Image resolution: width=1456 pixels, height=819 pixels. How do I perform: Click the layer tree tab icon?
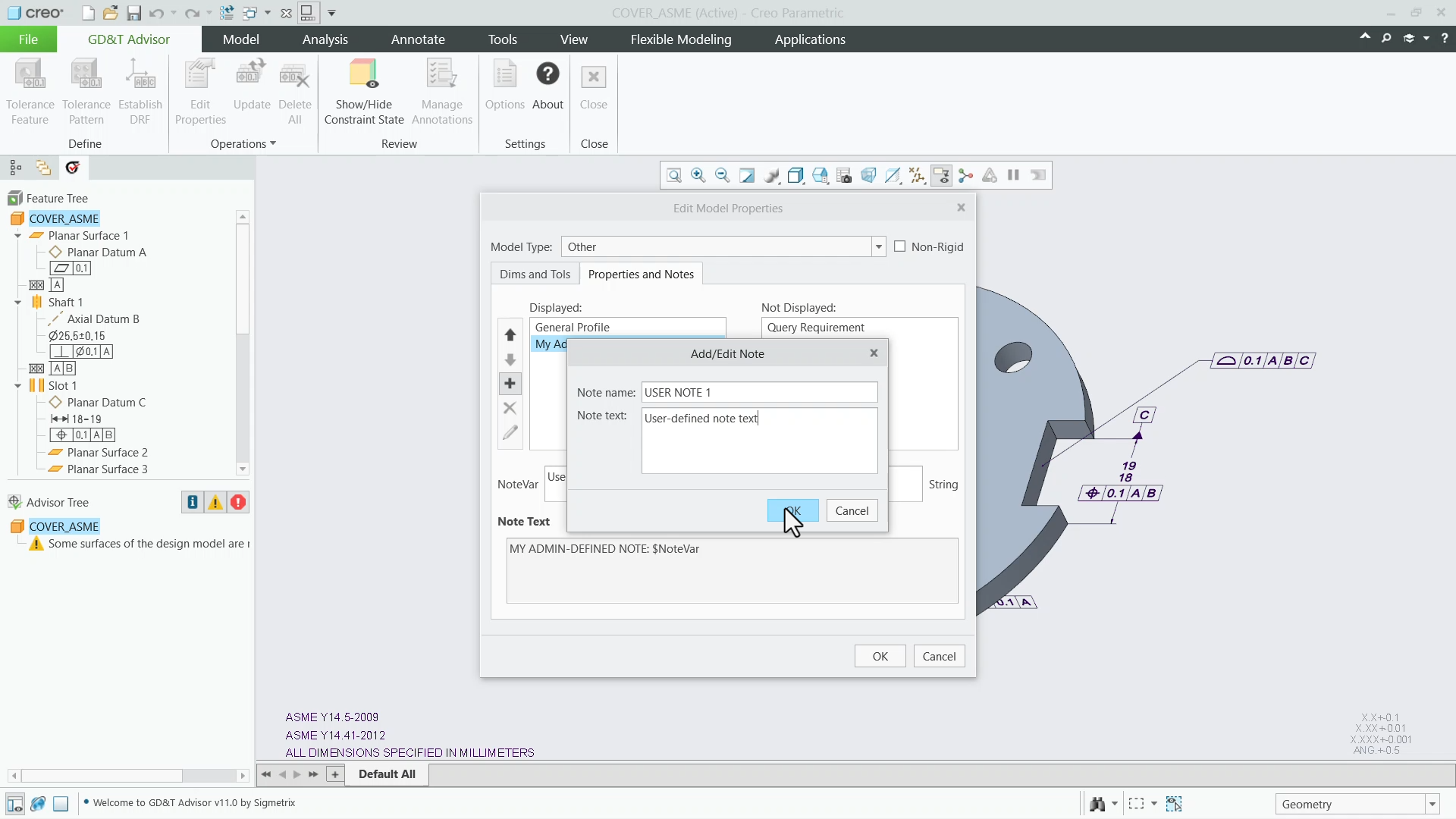pyautogui.click(x=43, y=168)
